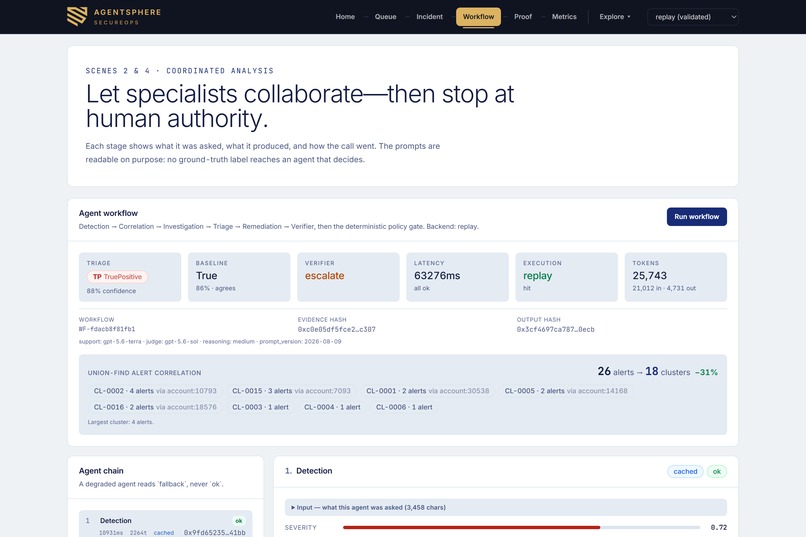806x537 pixels.
Task: Click the hash 0x9fd65235…41bb
Action: [214, 533]
